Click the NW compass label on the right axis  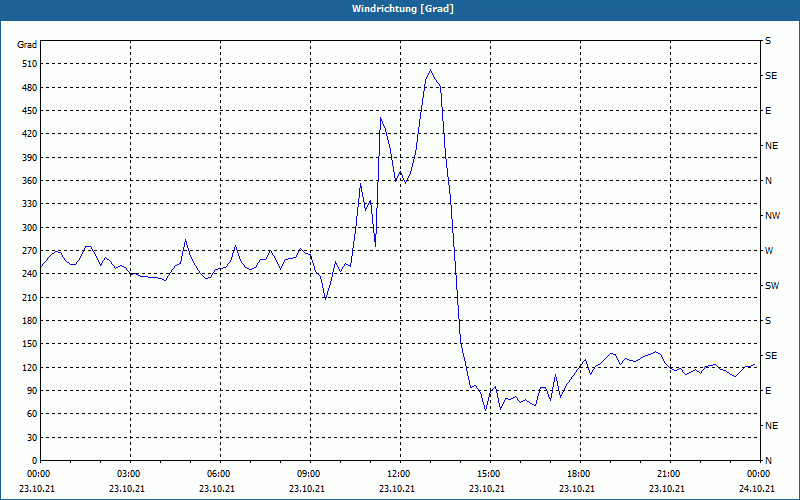pyautogui.click(x=772, y=216)
